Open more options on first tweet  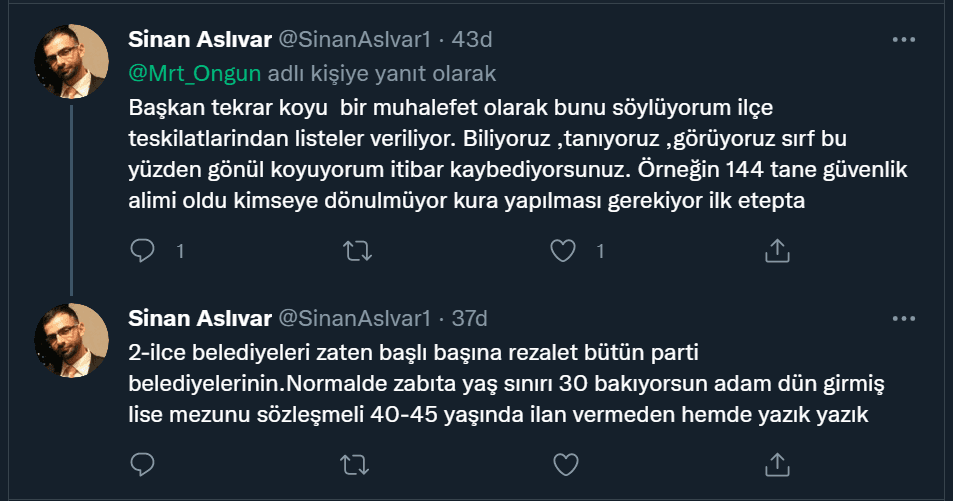(903, 40)
